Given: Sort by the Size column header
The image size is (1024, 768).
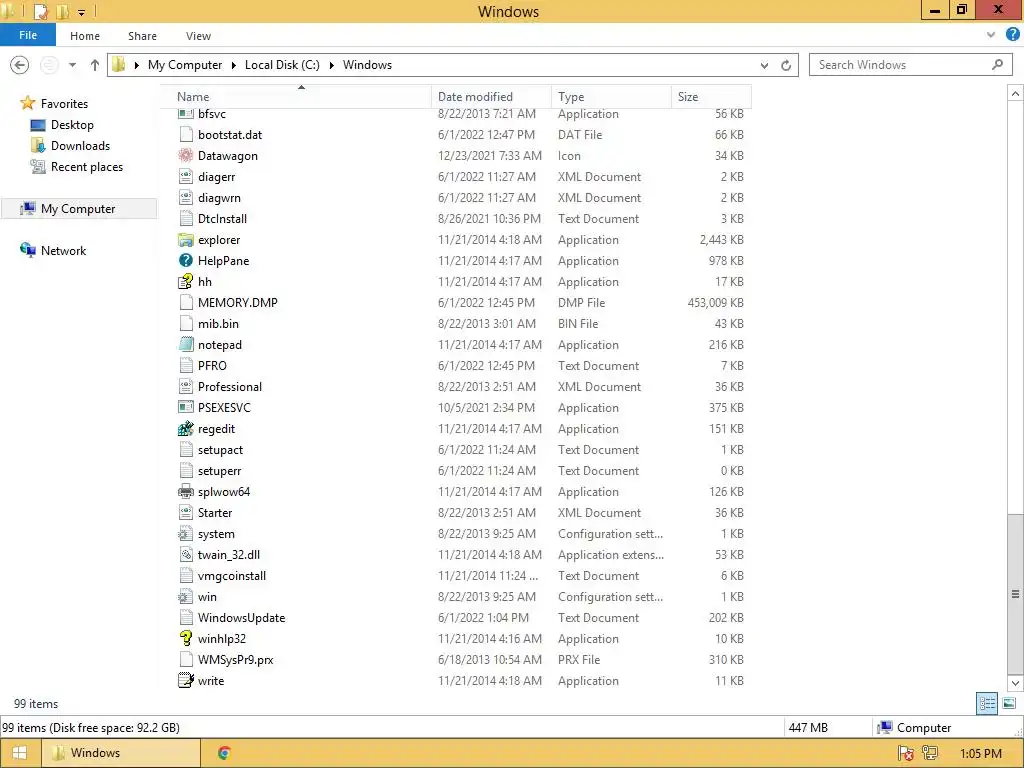Looking at the screenshot, I should pyautogui.click(x=711, y=97).
